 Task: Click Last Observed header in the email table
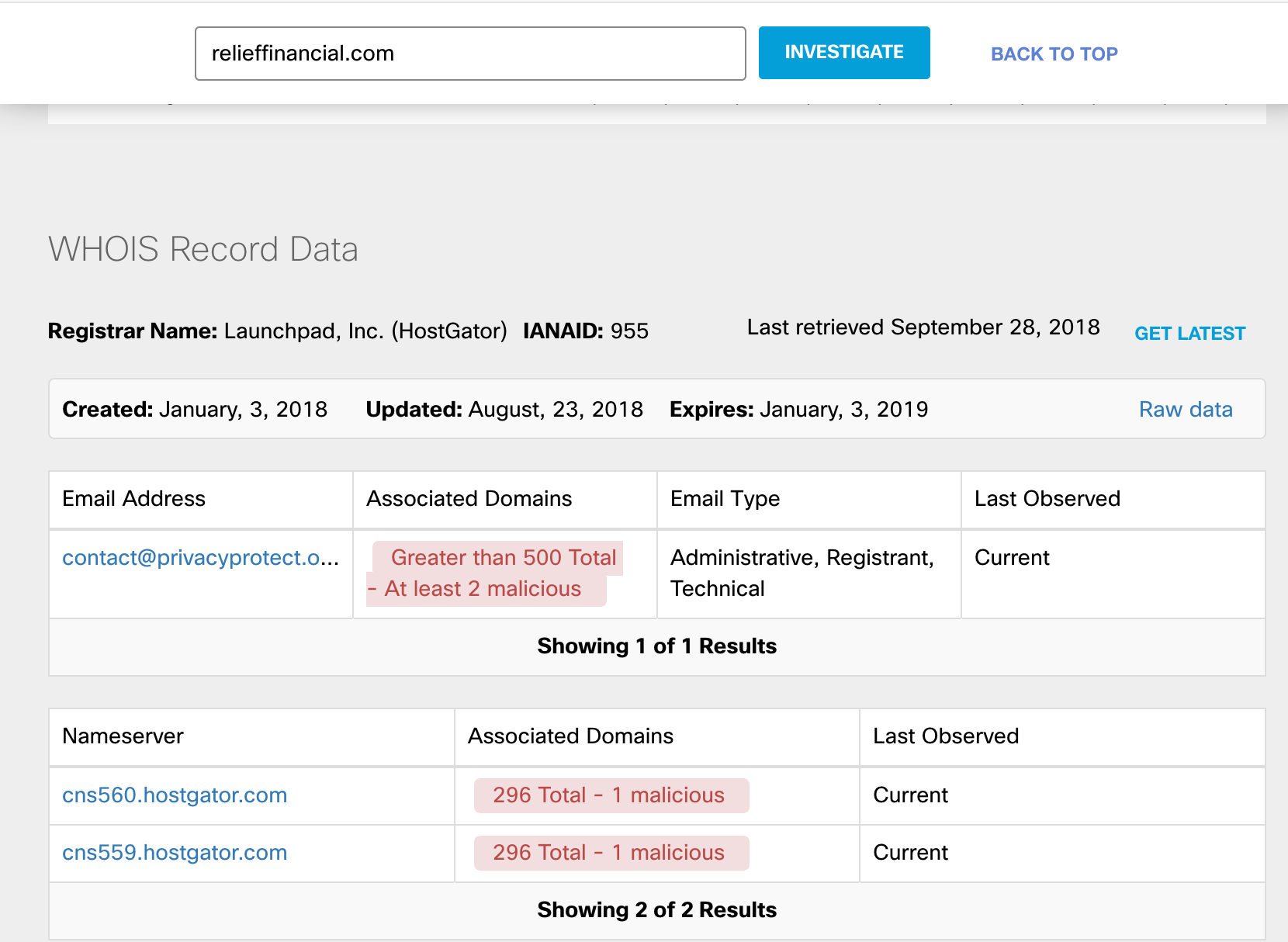click(1047, 499)
